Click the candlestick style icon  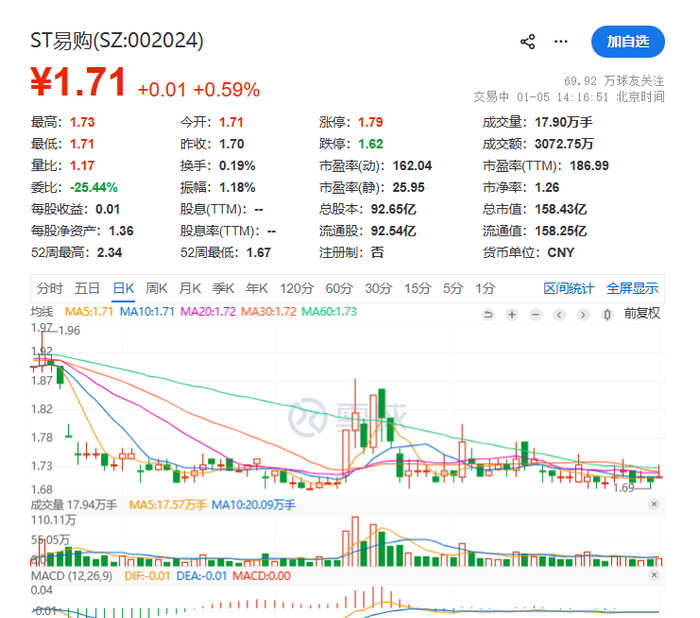(x=607, y=315)
